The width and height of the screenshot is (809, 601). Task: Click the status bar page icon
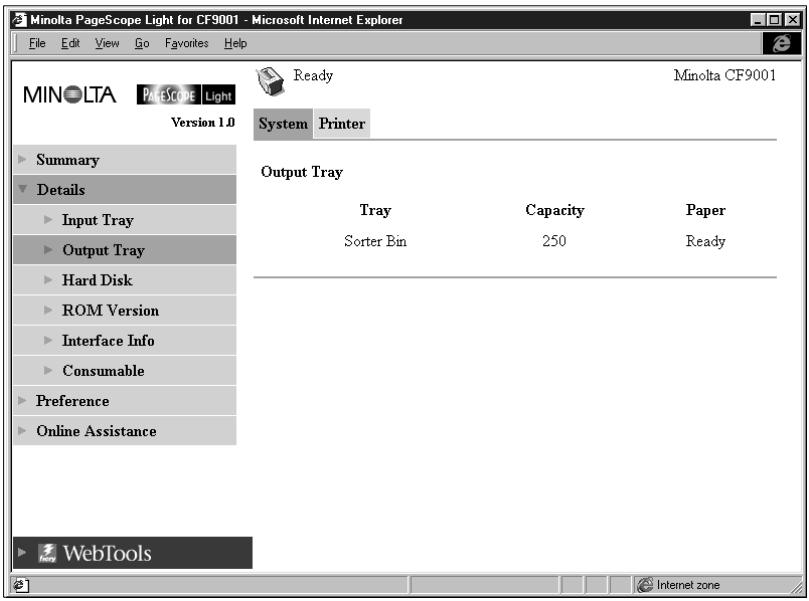point(20,584)
